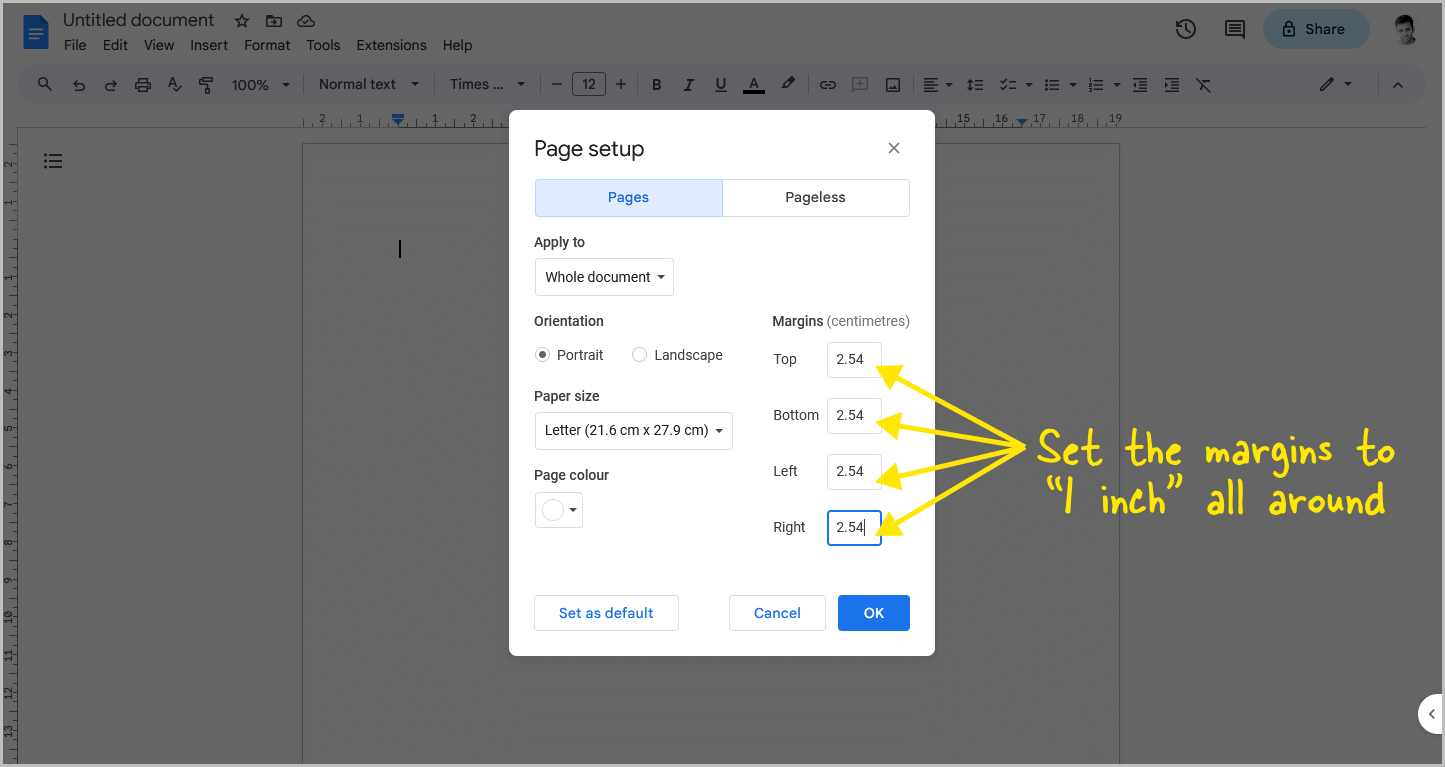Viewport: 1445px width, 767px height.
Task: Select the Print icon
Action: [x=143, y=84]
